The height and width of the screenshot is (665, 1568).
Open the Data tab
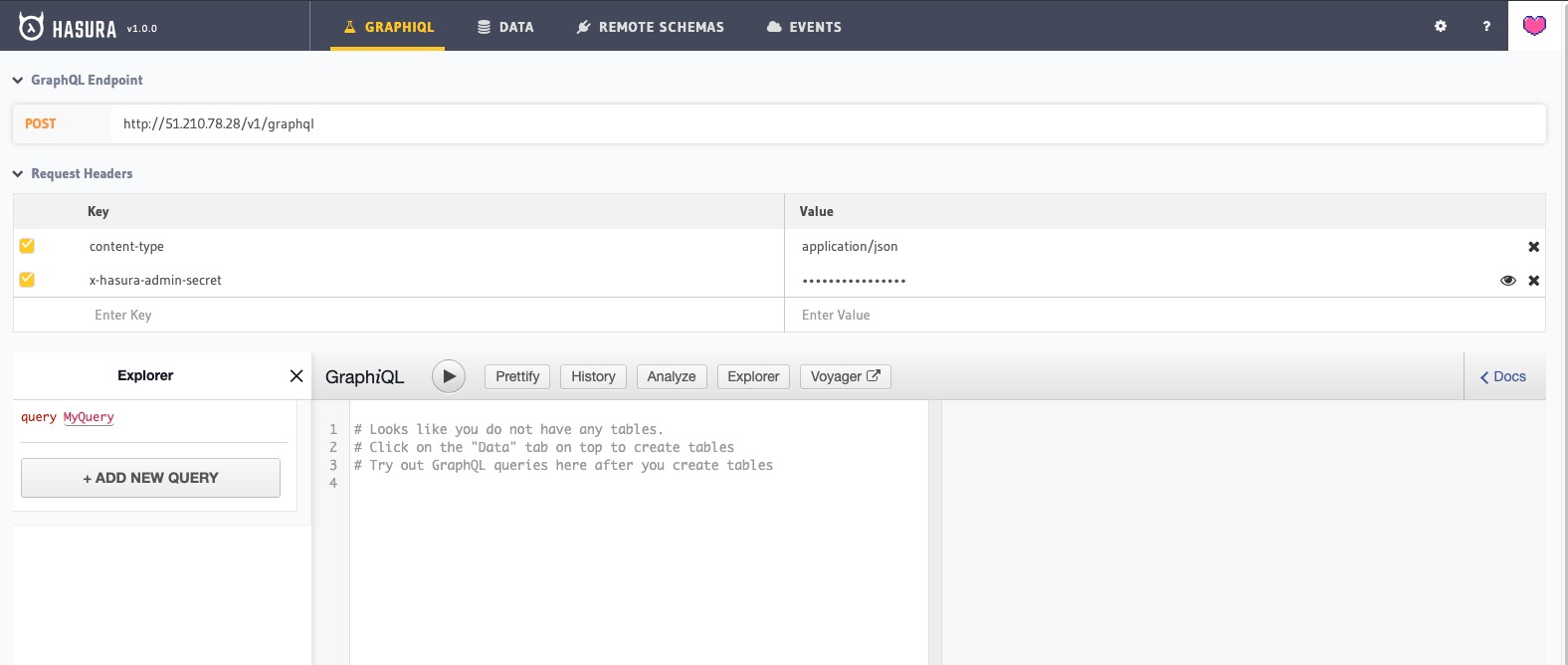tap(505, 27)
